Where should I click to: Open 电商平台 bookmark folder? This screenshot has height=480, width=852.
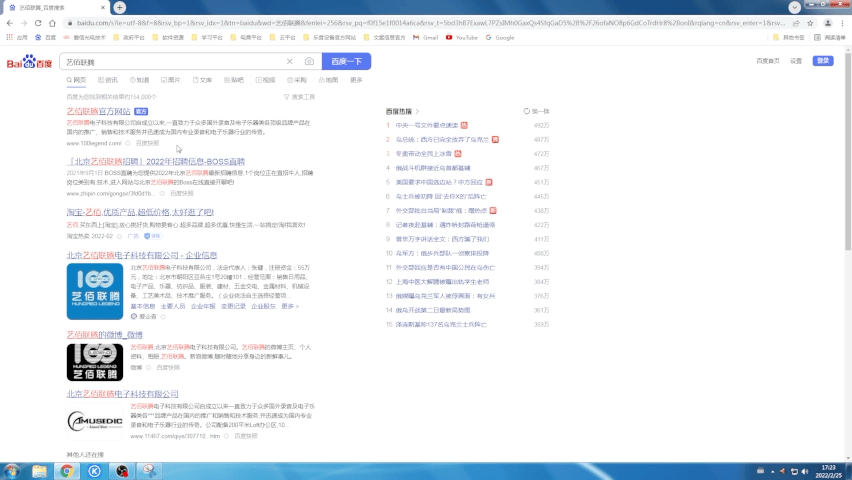pyautogui.click(x=246, y=38)
